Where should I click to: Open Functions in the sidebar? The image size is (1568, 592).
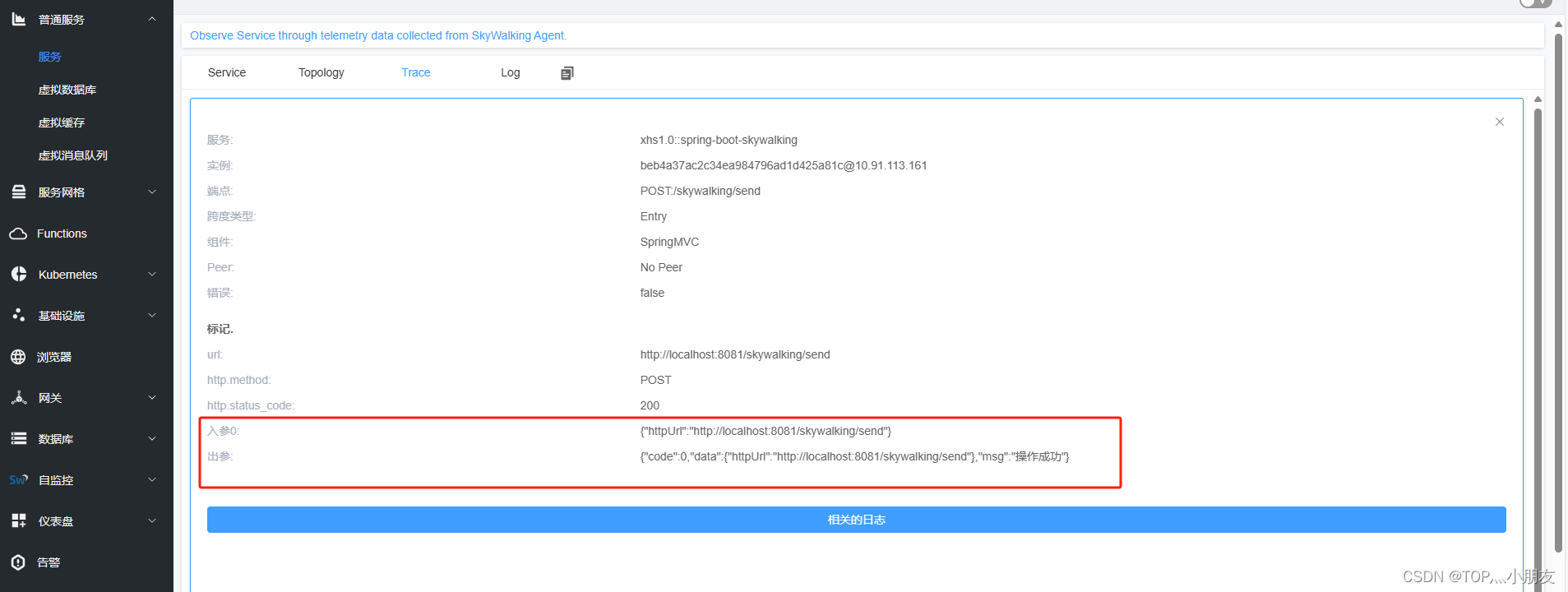(62, 234)
